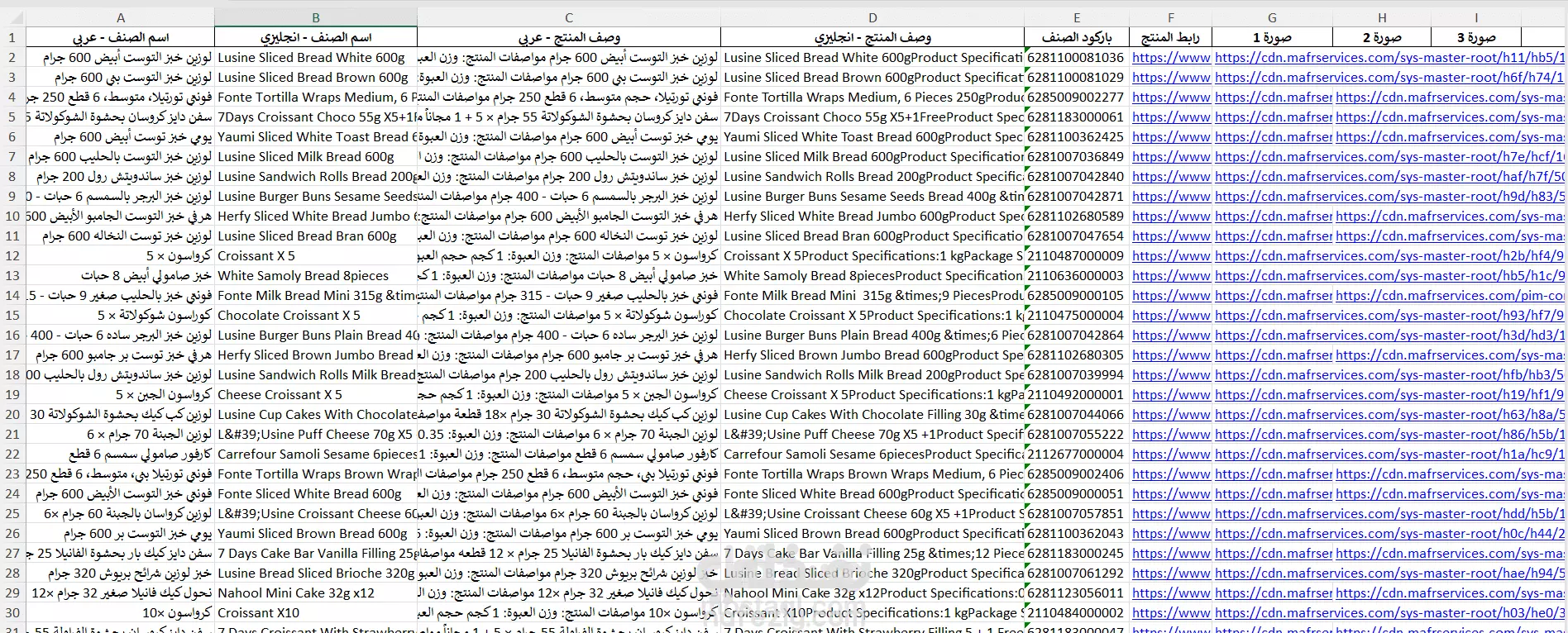Open product link in row 10 column F
Viewport: 1568px width, 633px height.
click(x=1171, y=216)
